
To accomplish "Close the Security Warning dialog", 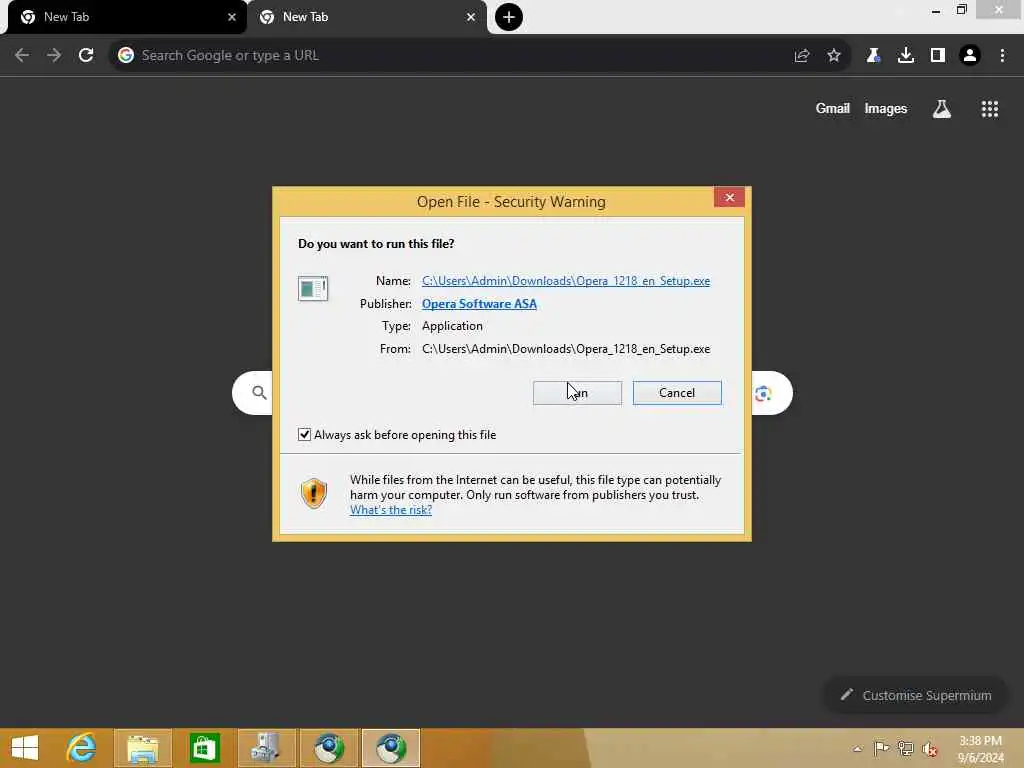I will point(729,197).
